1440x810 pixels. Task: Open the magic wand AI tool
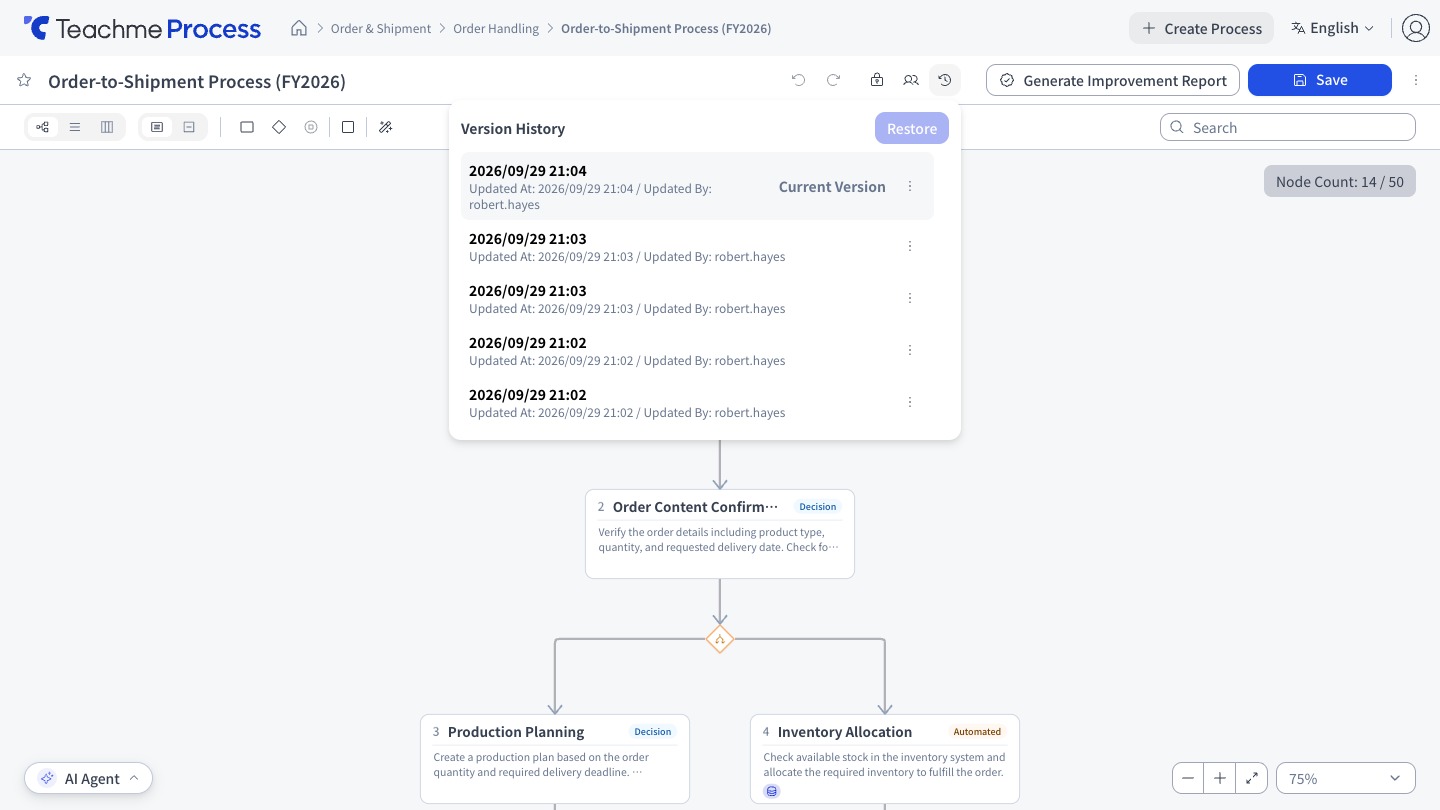click(x=386, y=127)
